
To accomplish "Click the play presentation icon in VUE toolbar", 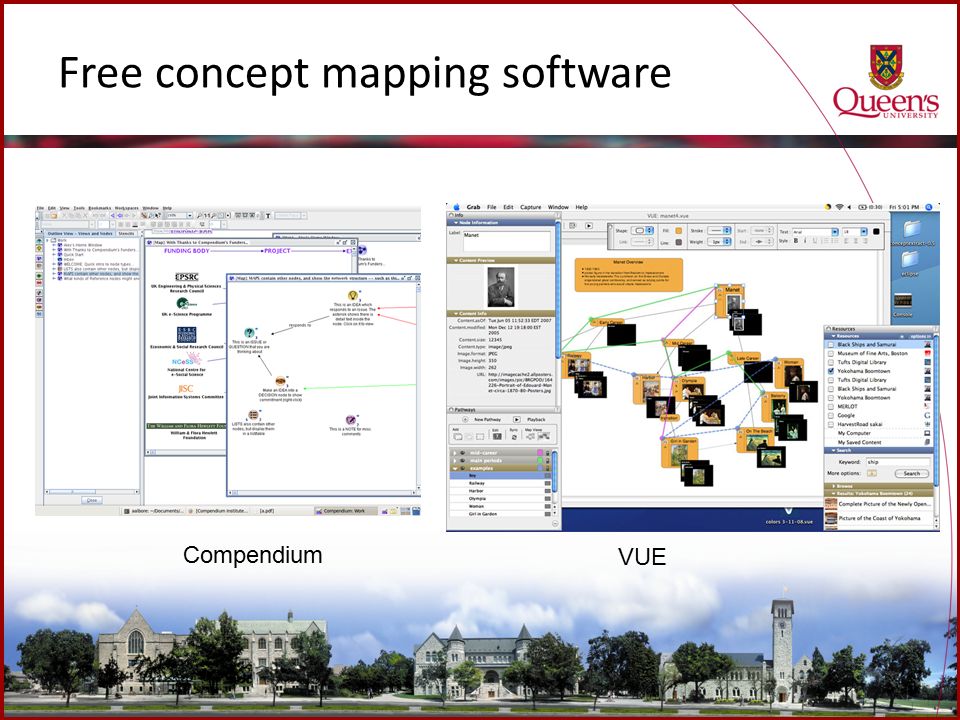I will (589, 226).
